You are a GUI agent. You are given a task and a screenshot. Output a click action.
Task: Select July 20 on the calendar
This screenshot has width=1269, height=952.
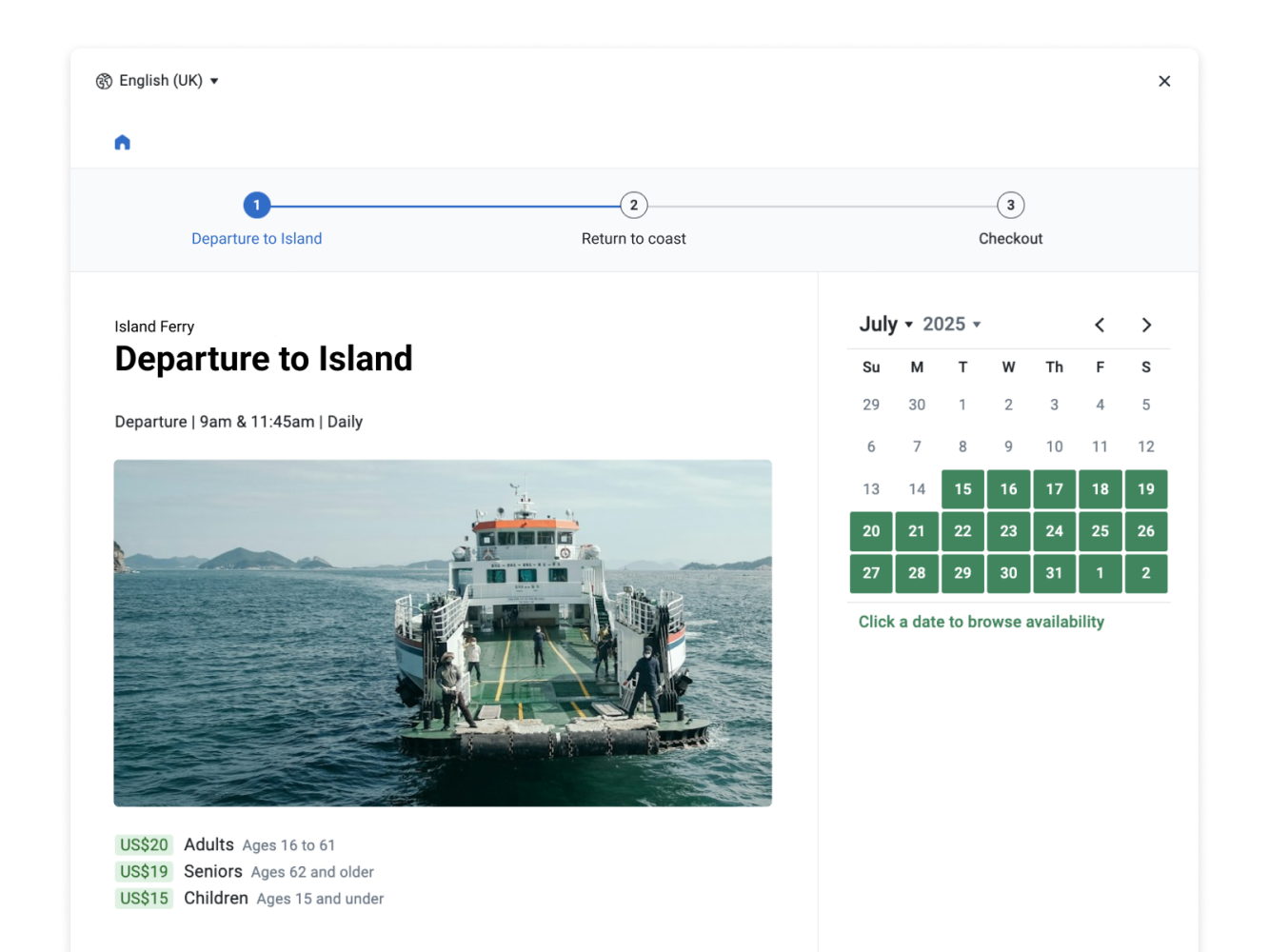click(x=871, y=531)
